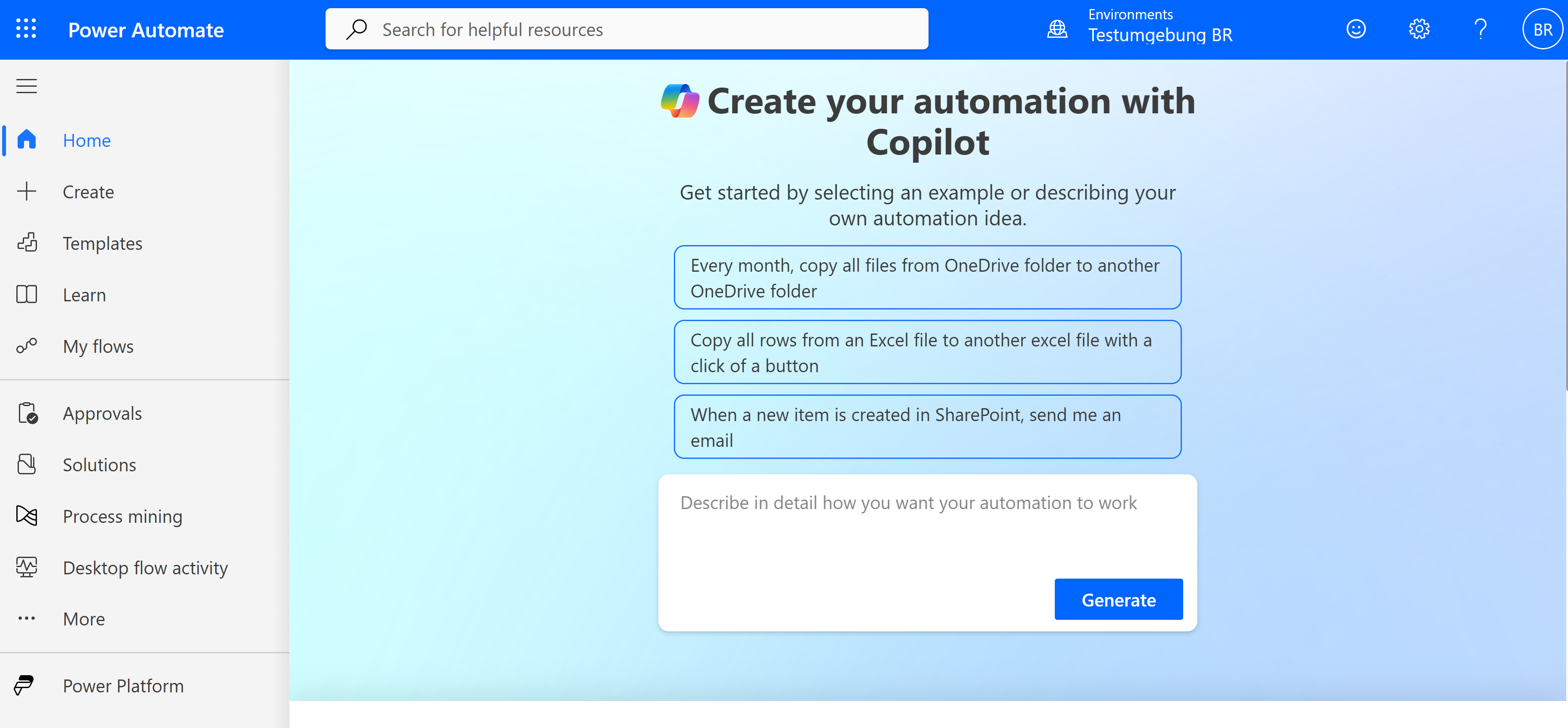Click the Desktop flow activity monitor icon
Image resolution: width=1568 pixels, height=728 pixels.
(27, 567)
